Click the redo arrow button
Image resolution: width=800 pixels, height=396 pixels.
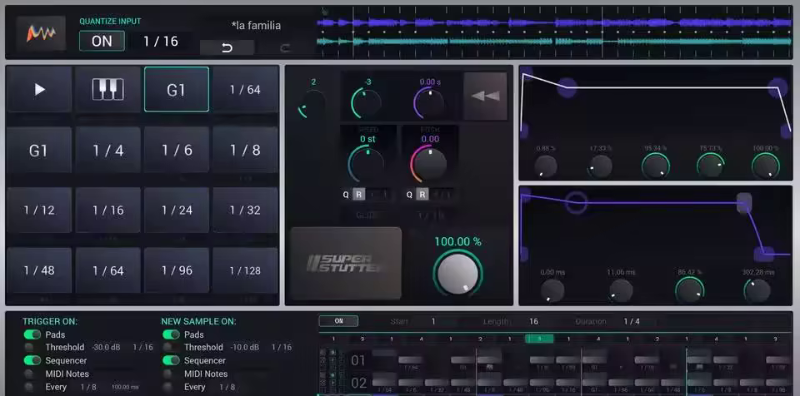(285, 48)
